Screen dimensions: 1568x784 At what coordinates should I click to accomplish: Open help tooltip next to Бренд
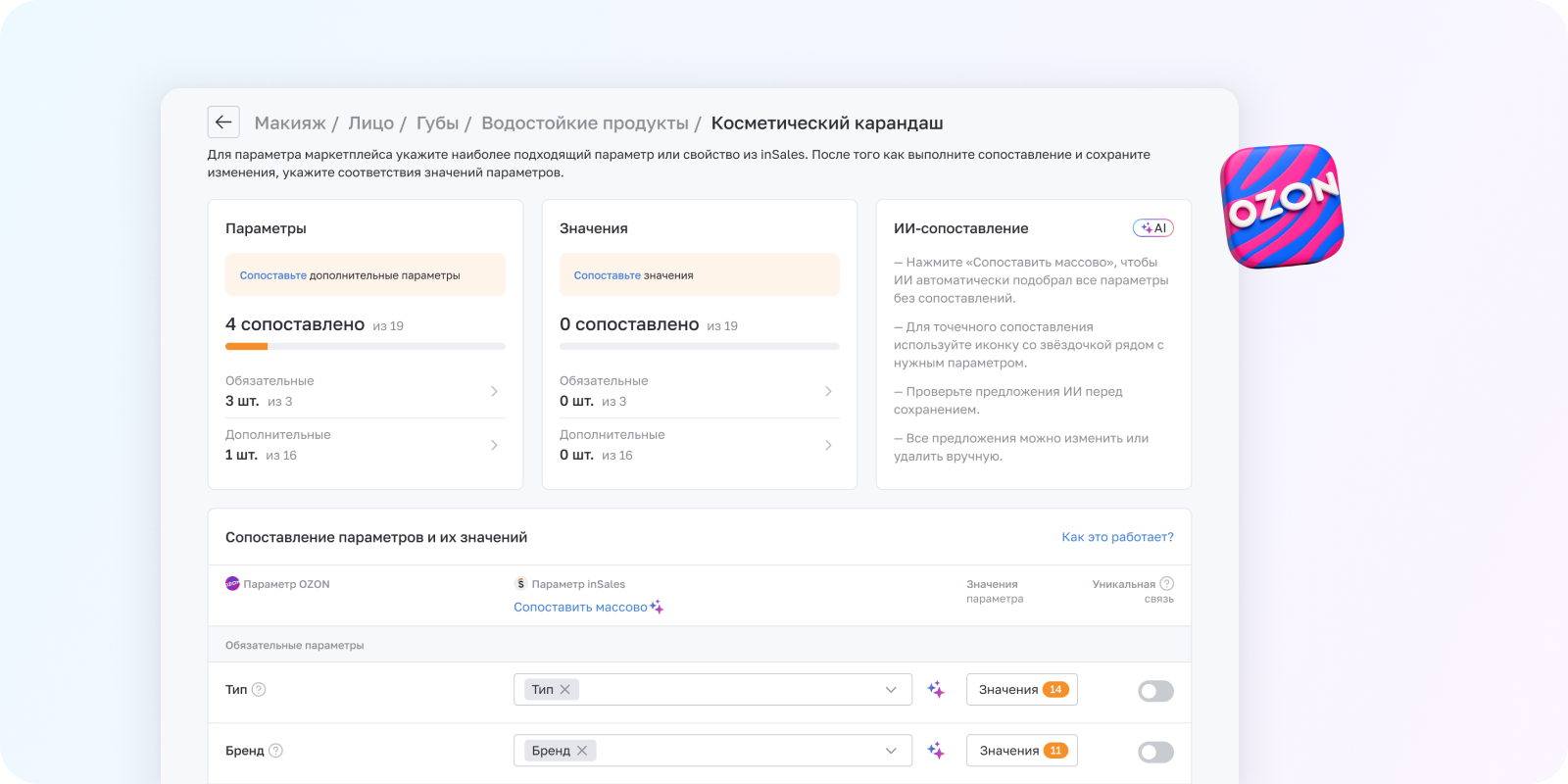pos(275,751)
